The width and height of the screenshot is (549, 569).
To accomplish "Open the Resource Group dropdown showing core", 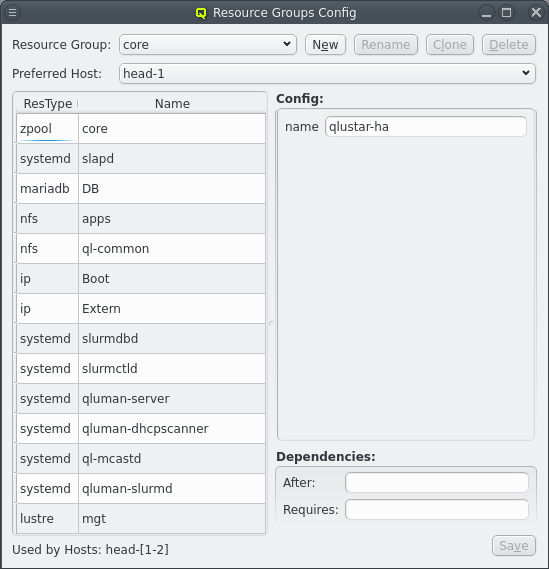I will [208, 45].
